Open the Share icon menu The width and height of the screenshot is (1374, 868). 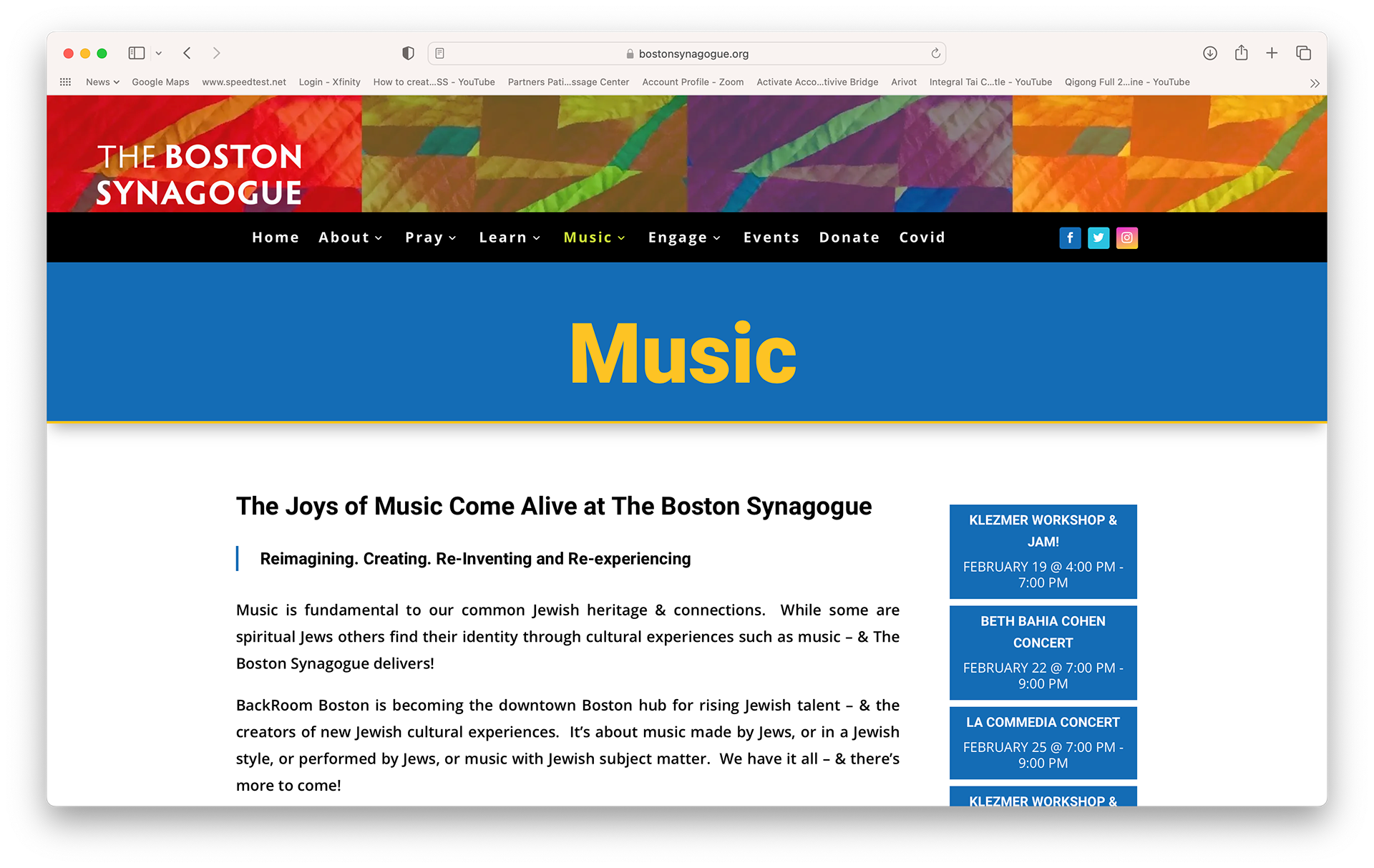click(x=1242, y=53)
